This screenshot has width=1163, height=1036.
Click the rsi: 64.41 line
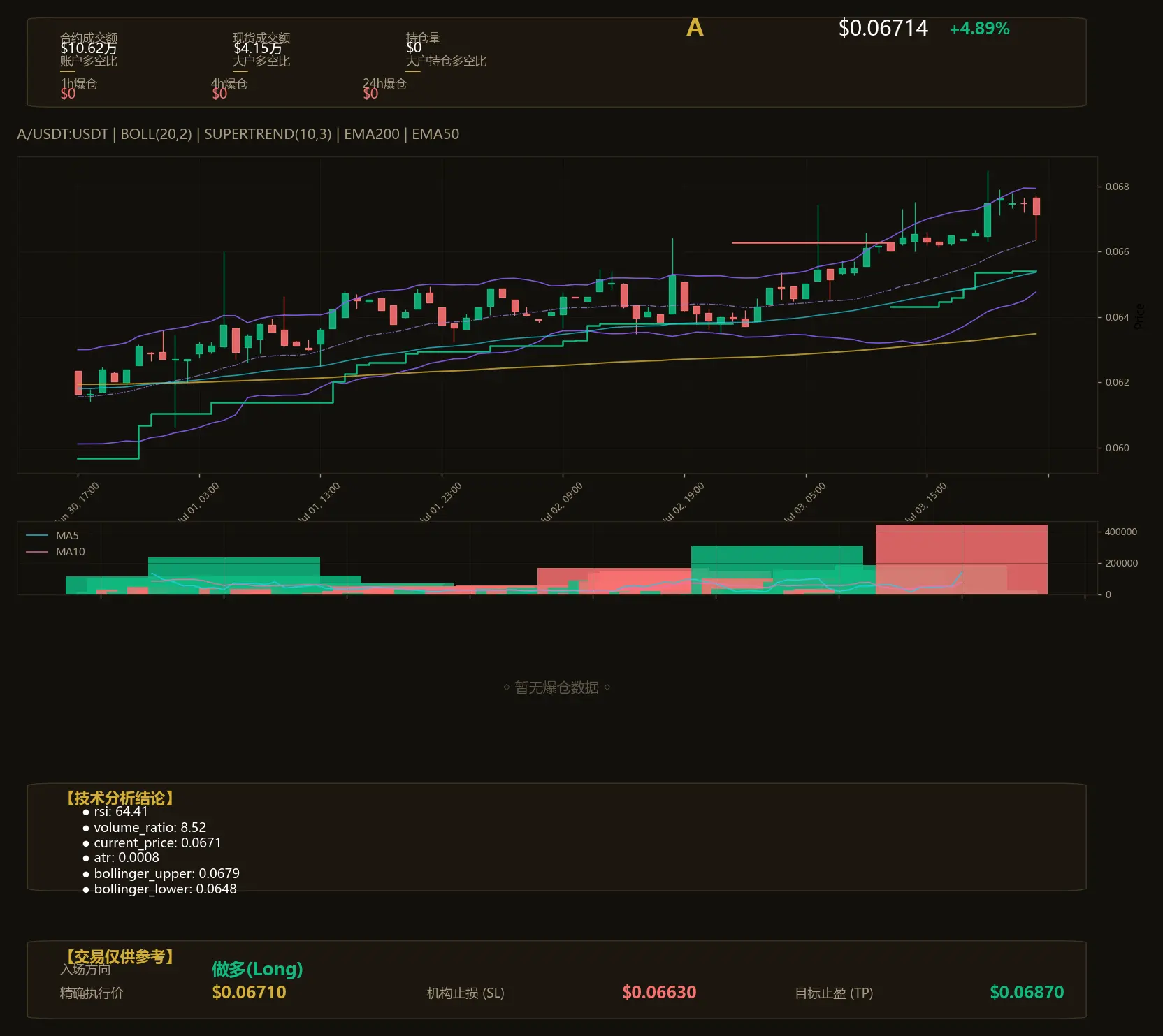115,812
